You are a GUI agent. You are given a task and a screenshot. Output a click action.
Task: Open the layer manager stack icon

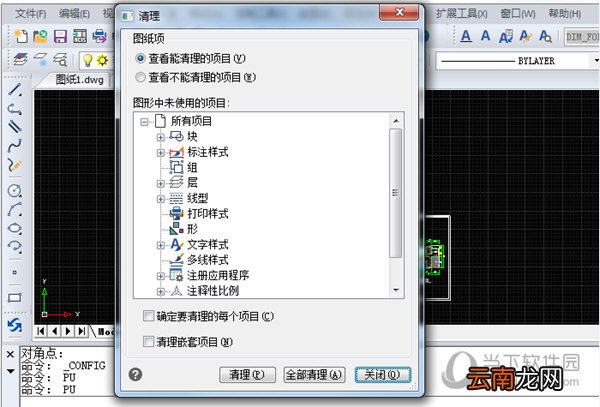click(20, 60)
